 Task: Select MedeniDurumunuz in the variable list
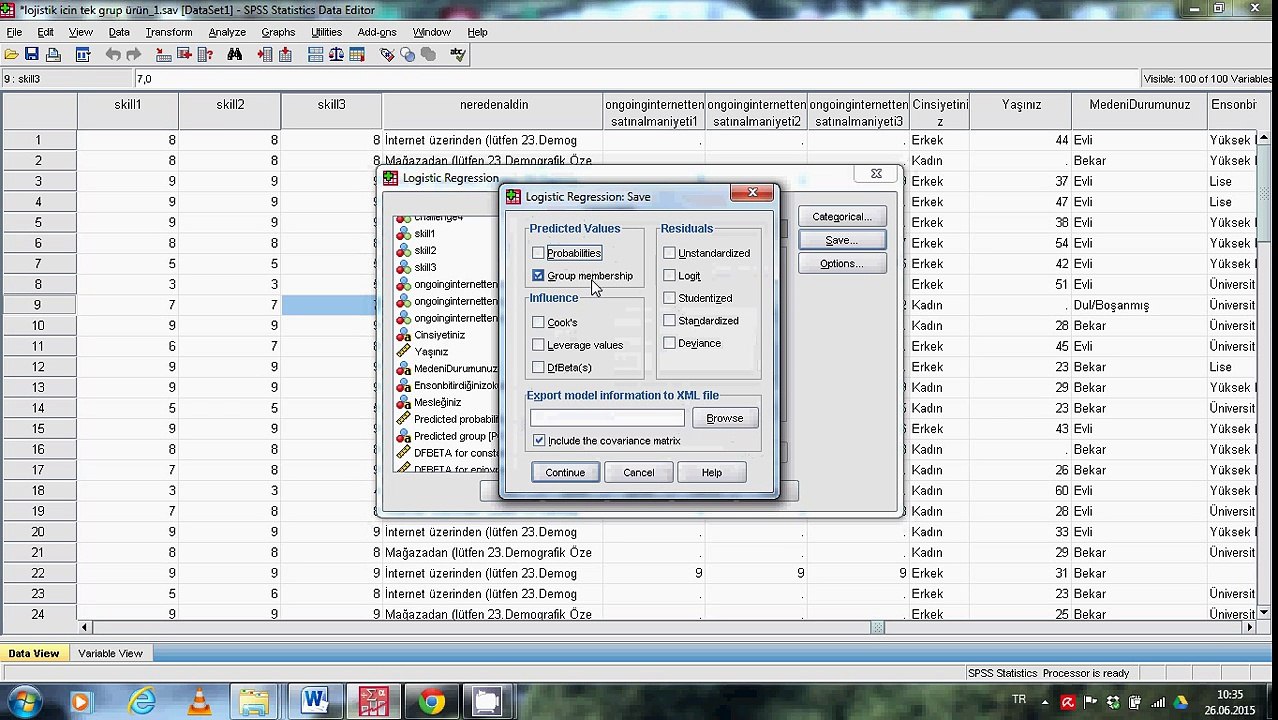pos(446,368)
